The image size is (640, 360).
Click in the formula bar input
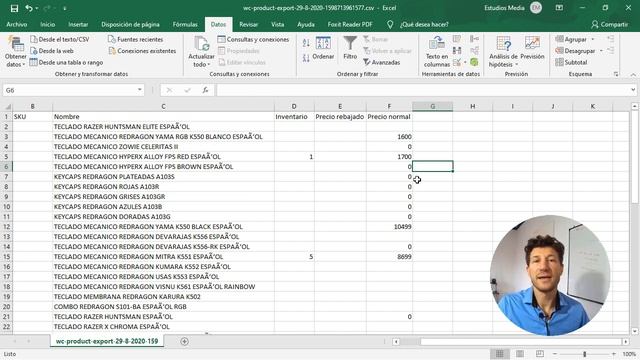423,90
